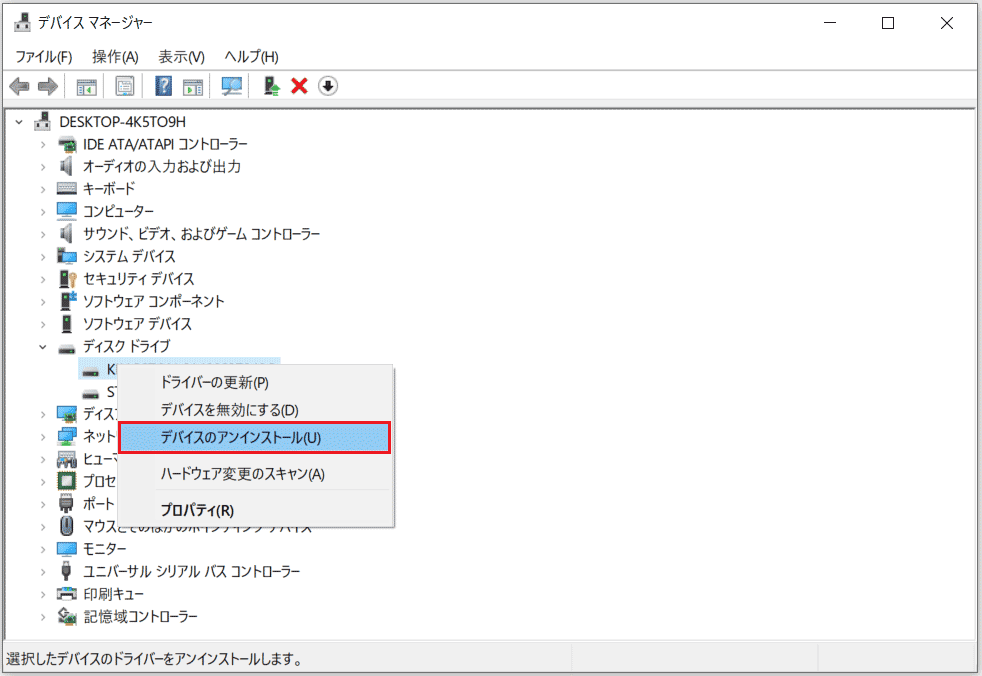The width and height of the screenshot is (982, 676).
Task: Expand the モニター node
Action: [x=43, y=549]
